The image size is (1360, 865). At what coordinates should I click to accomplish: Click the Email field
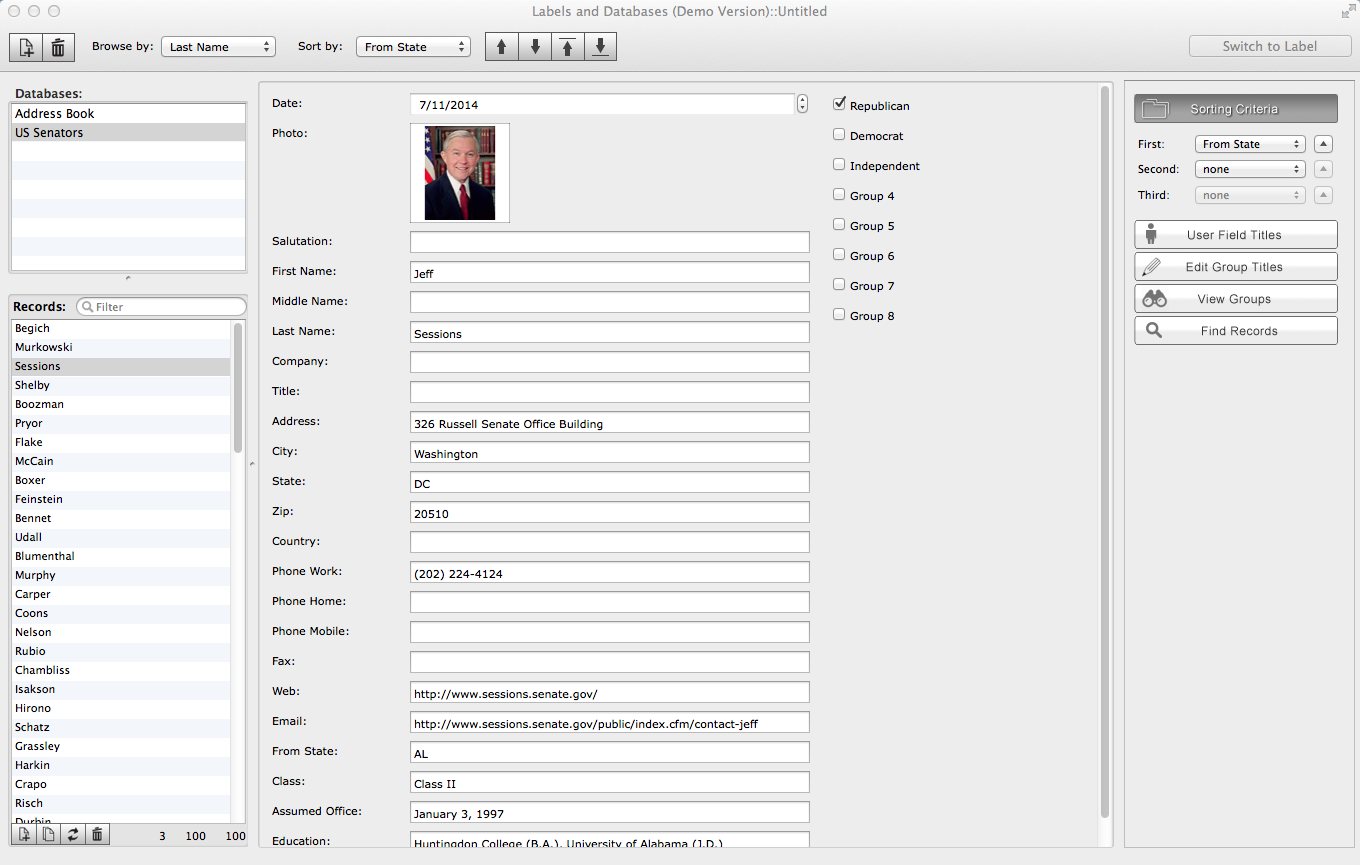click(x=610, y=722)
